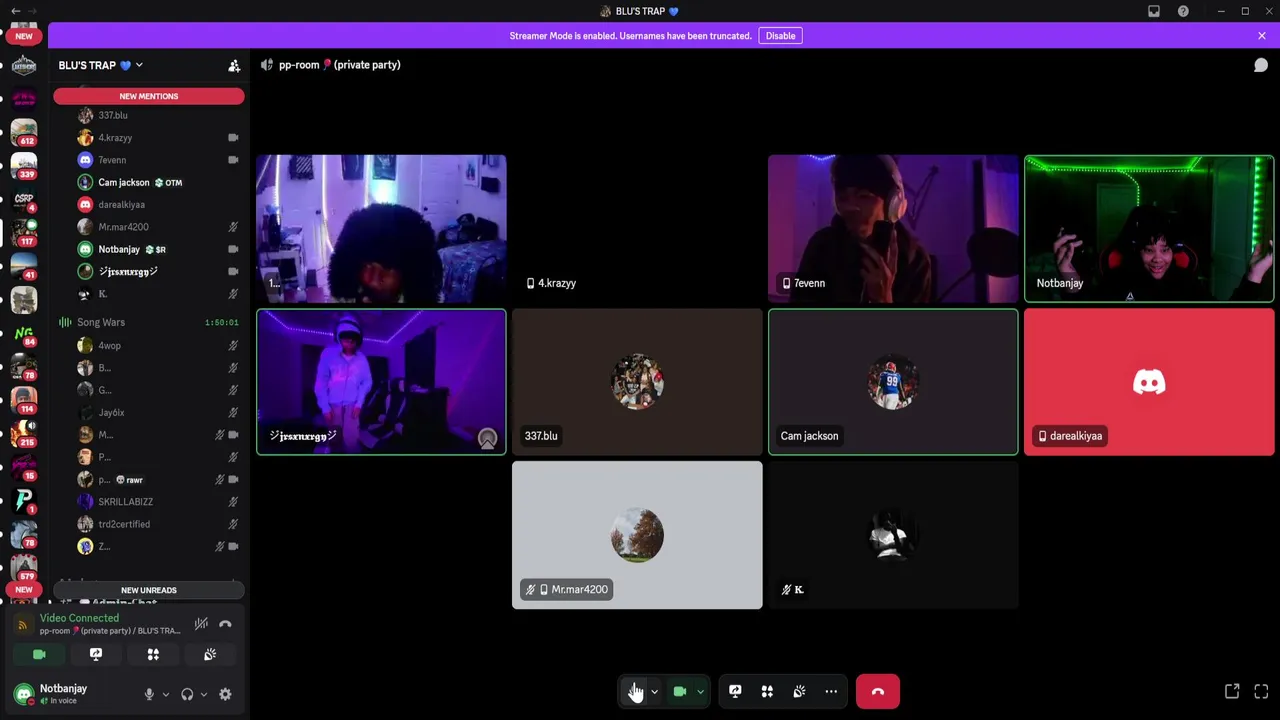The width and height of the screenshot is (1280, 720).
Task: Open the BLU'S TRAP server dropdown
Action: [100, 65]
